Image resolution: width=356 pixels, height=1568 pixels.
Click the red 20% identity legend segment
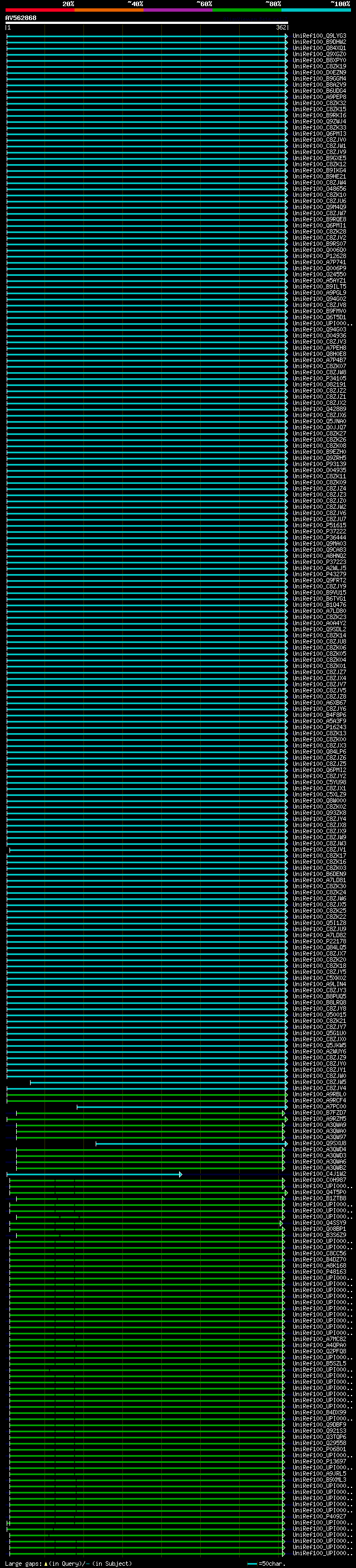click(x=39, y=10)
